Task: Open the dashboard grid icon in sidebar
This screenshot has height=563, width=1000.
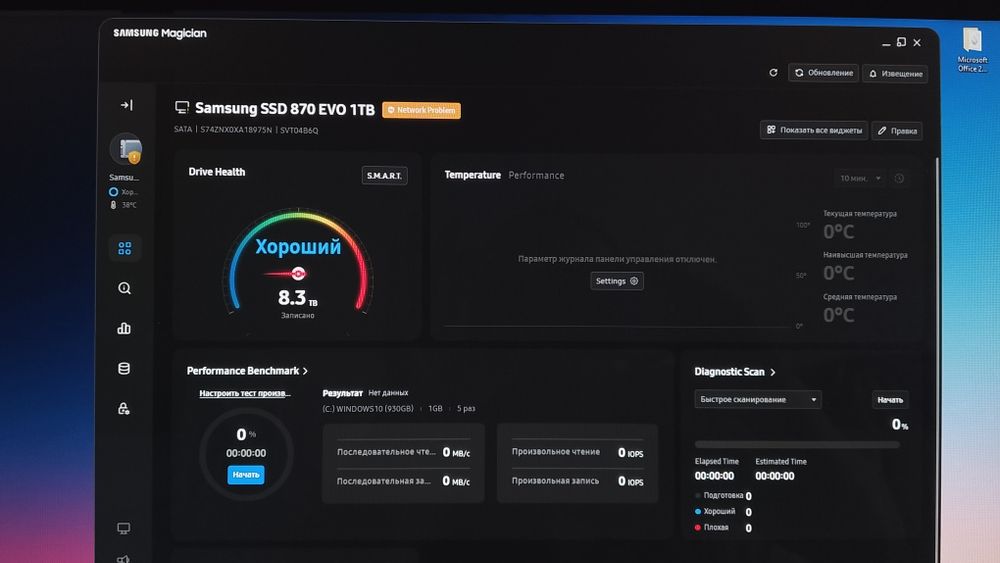Action: pos(124,248)
